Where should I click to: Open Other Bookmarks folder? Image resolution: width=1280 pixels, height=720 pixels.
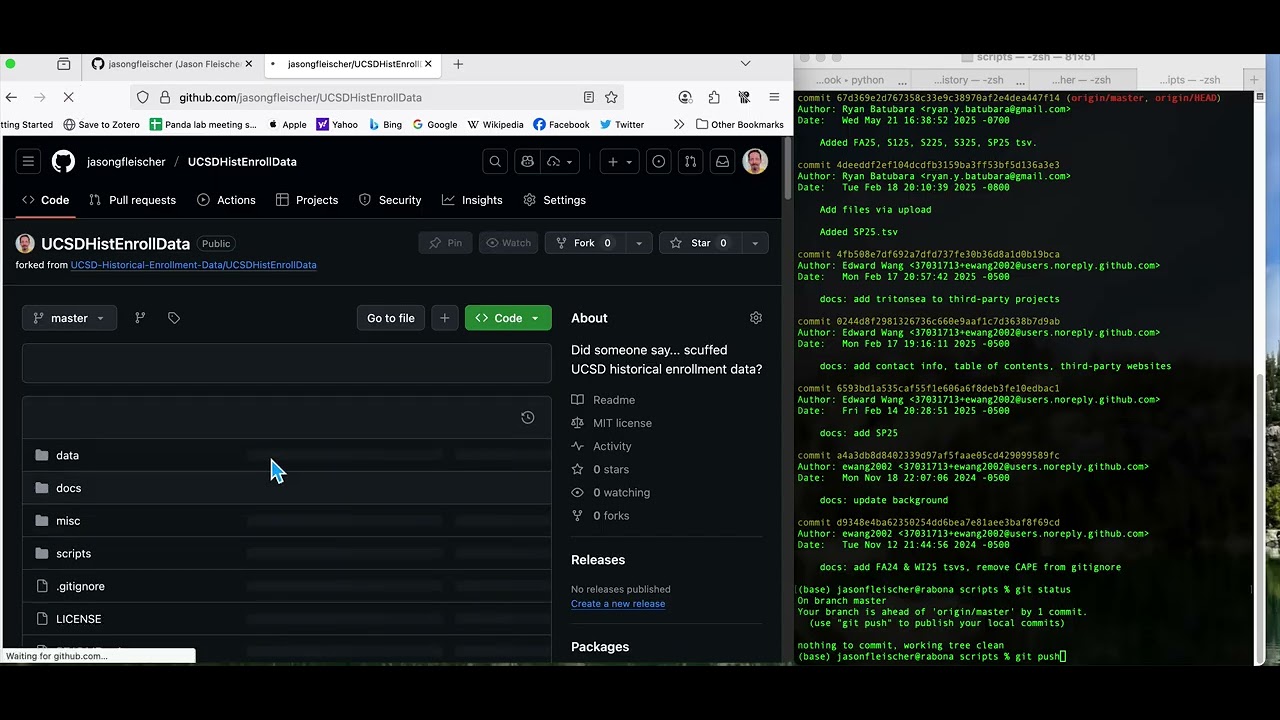click(740, 125)
